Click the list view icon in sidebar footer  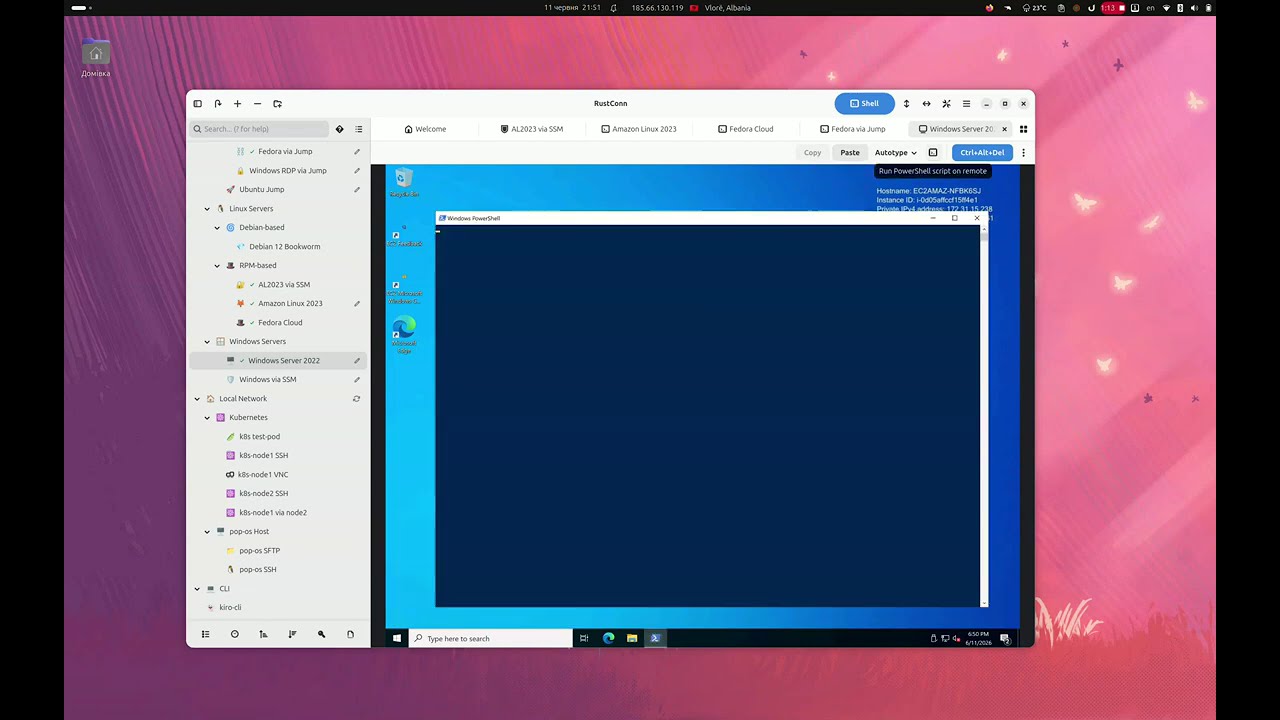(x=206, y=634)
